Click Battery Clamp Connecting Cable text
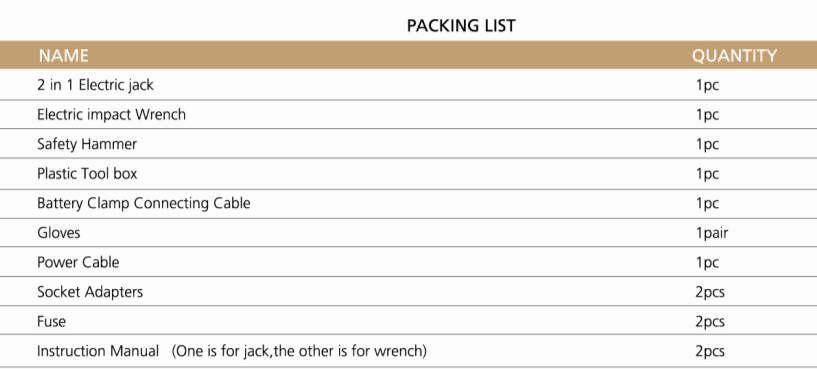The width and height of the screenshot is (817, 369). coord(143,203)
